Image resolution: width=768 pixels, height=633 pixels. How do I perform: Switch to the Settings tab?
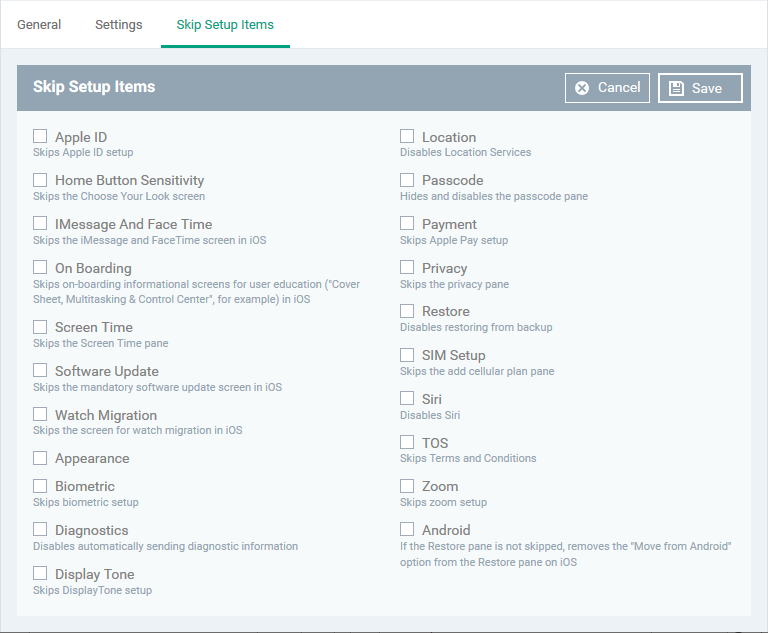119,24
